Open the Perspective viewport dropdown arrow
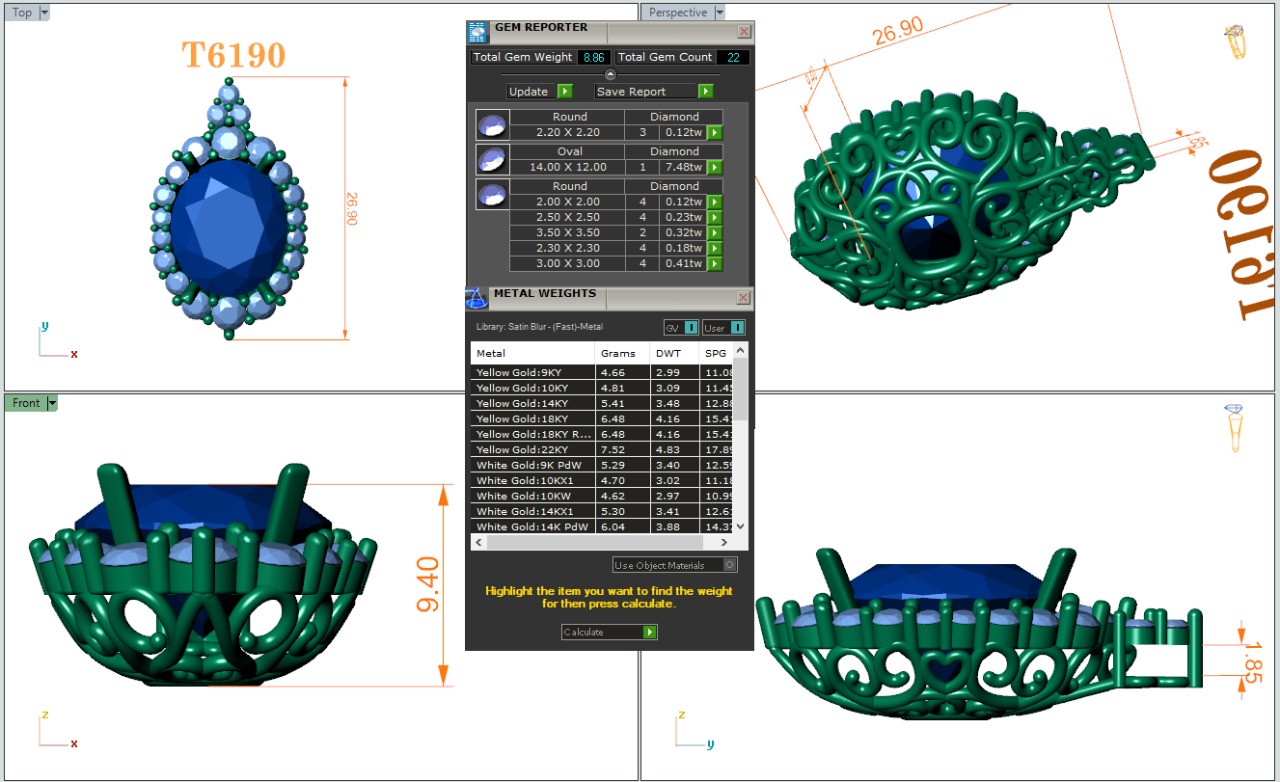 tap(718, 13)
